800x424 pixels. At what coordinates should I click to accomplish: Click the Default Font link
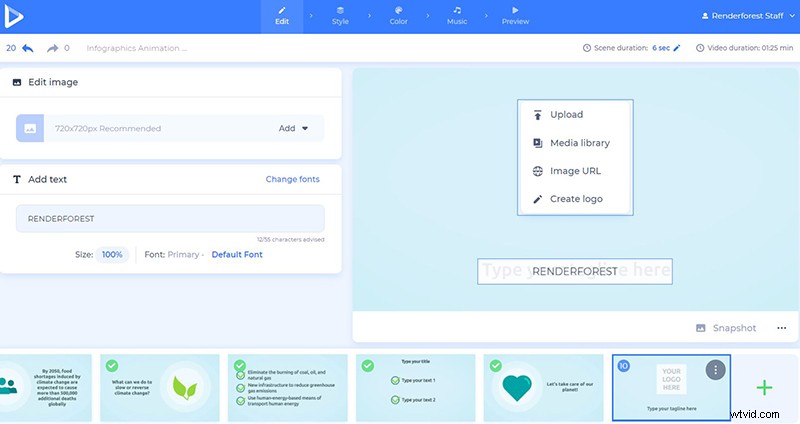pyautogui.click(x=237, y=254)
